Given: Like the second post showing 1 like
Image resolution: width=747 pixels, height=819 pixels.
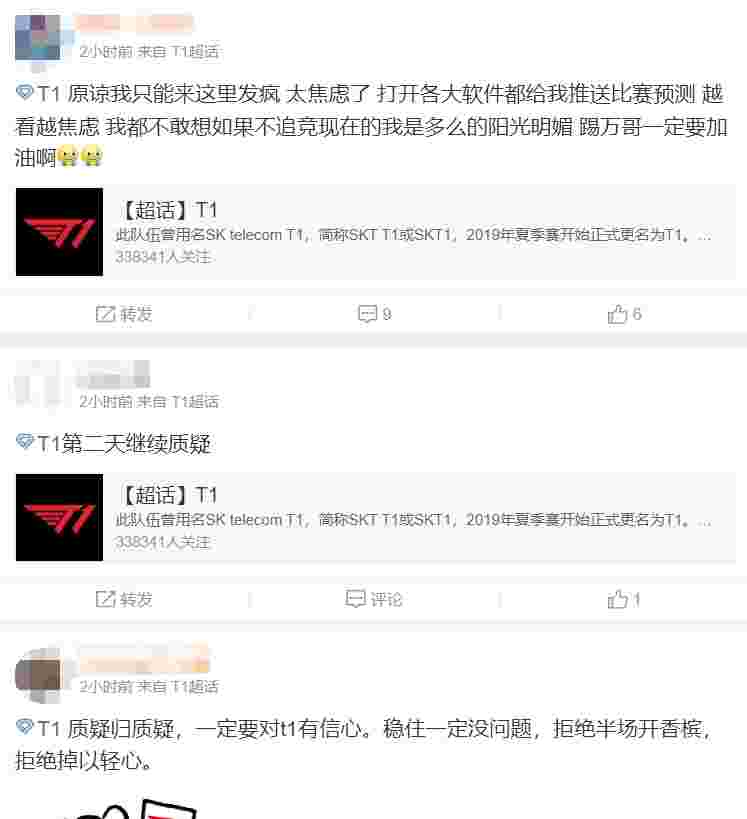Looking at the screenshot, I should (617, 599).
